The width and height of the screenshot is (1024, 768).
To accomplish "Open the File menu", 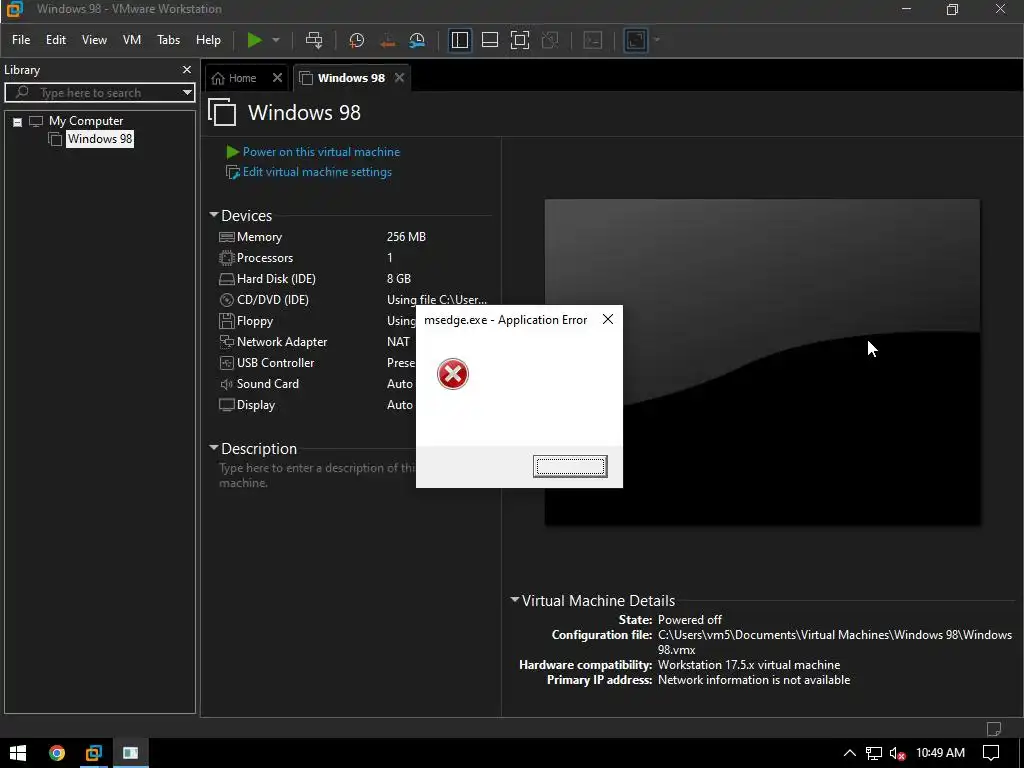I will [x=21, y=40].
